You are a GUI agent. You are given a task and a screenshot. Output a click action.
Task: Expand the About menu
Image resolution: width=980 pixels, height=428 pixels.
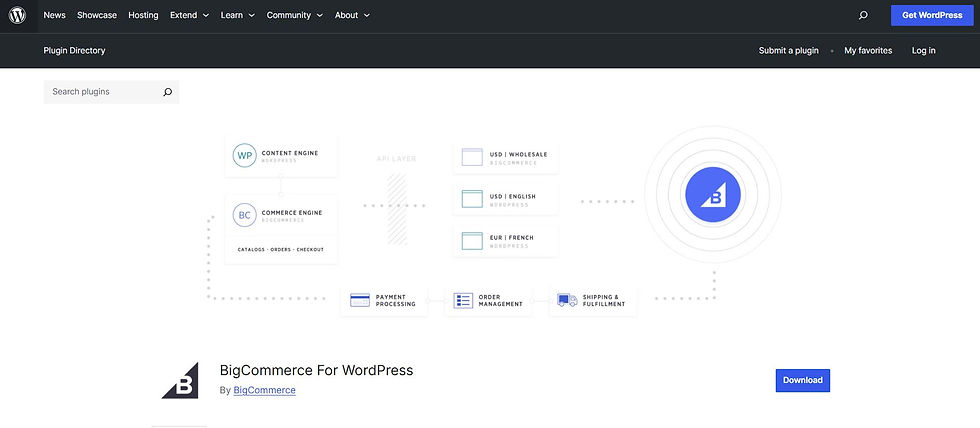click(352, 16)
